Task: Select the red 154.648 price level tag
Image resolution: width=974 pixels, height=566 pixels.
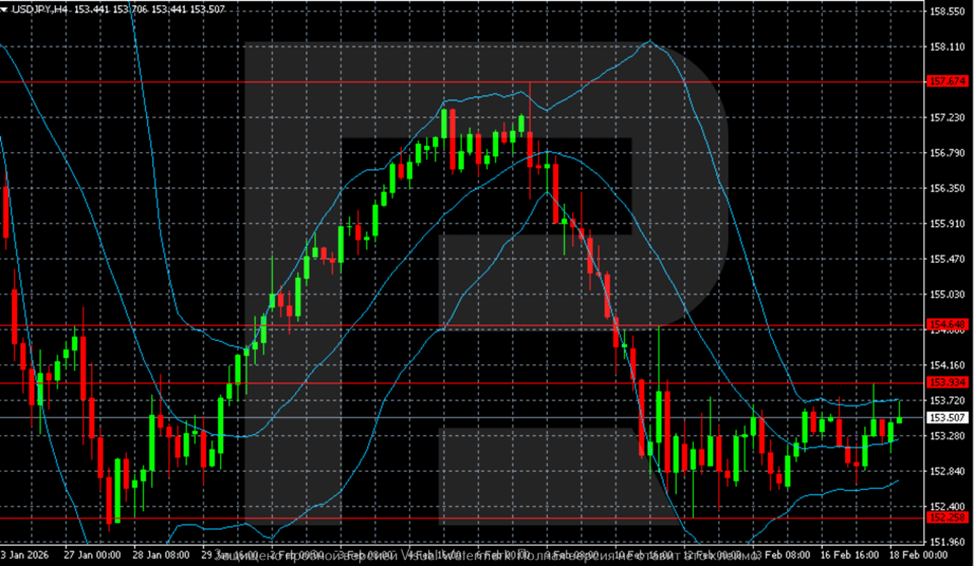Action: pos(947,325)
